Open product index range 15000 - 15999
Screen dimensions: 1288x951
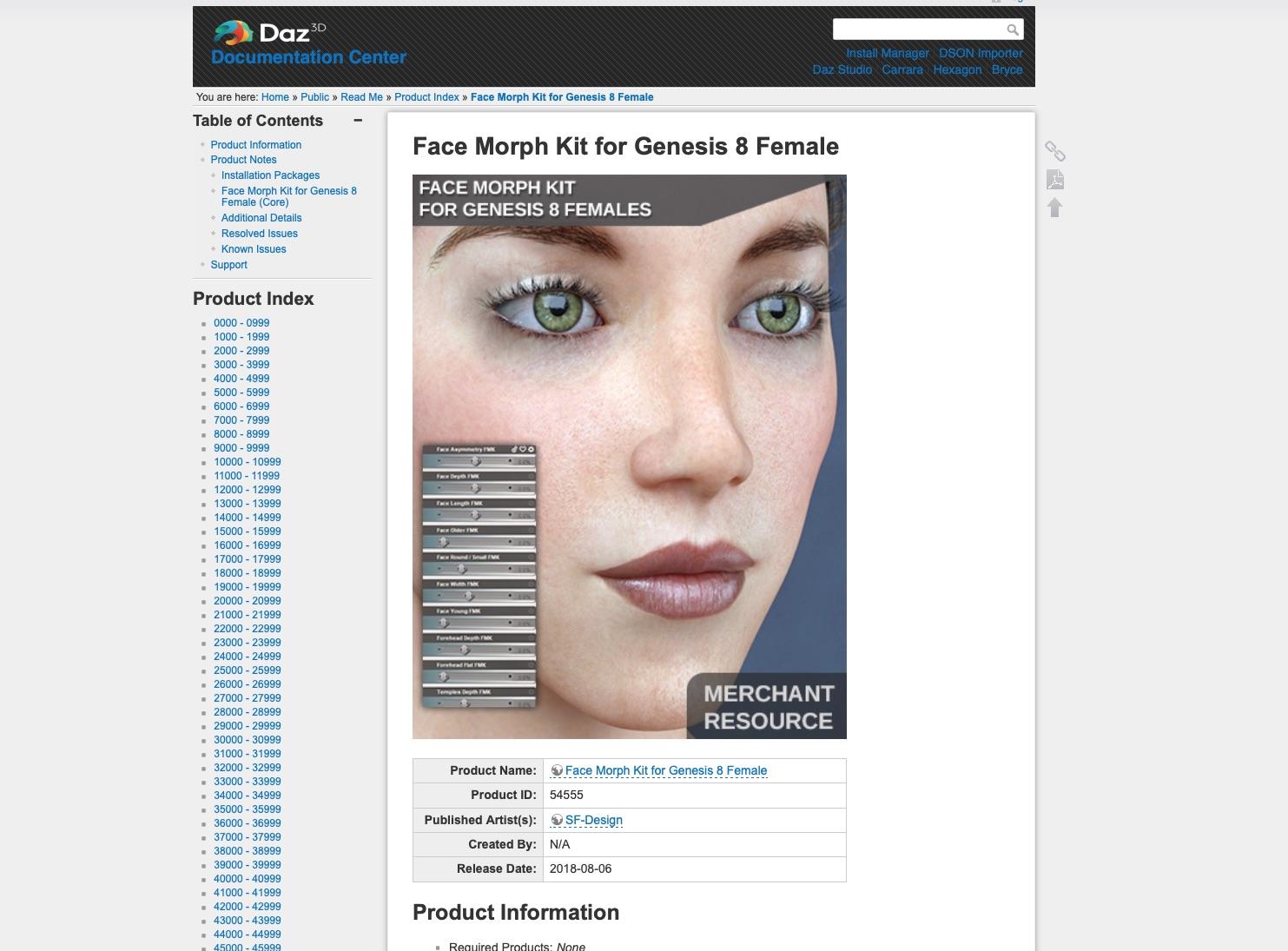click(248, 532)
